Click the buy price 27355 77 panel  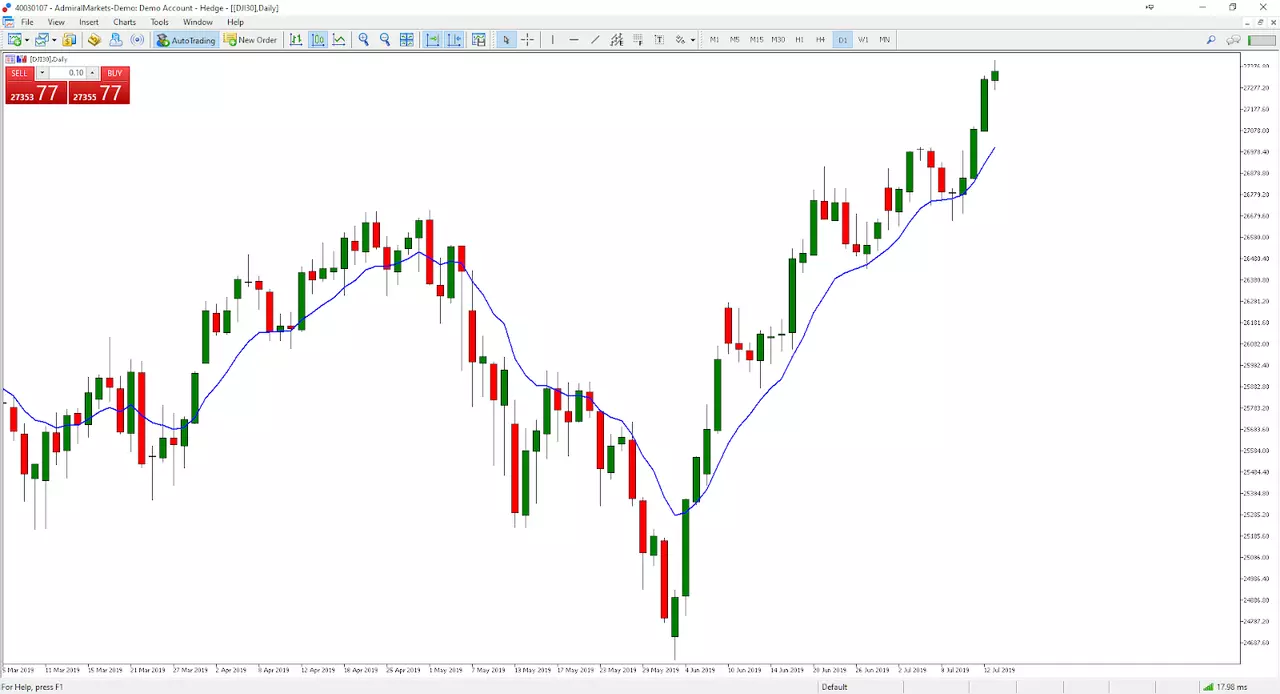click(99, 93)
